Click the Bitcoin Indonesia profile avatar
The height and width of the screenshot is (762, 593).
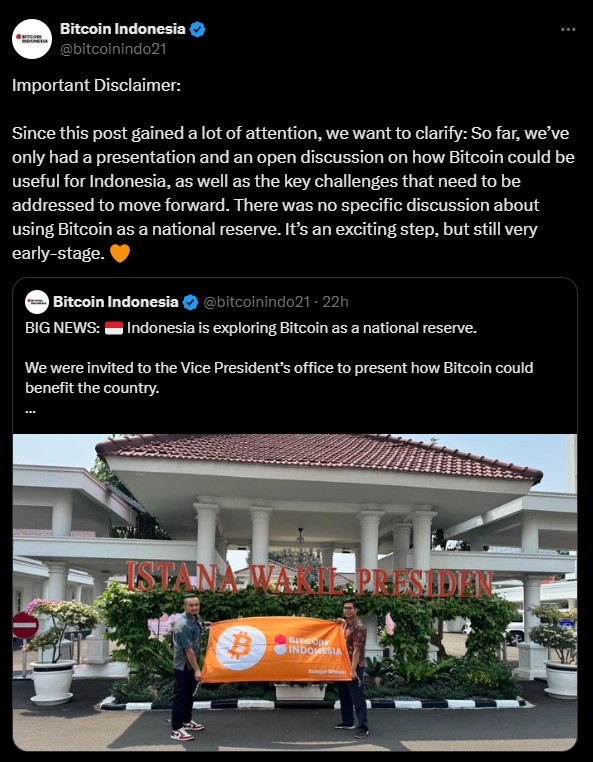point(32,39)
